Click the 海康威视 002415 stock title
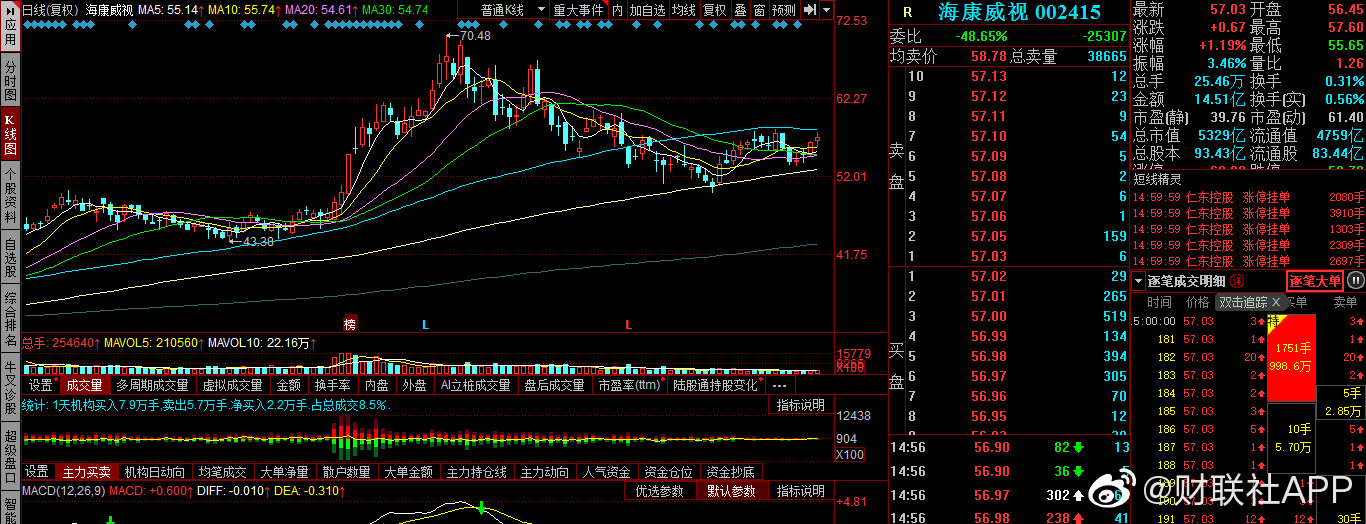This screenshot has height=524, width=1366. [1019, 12]
